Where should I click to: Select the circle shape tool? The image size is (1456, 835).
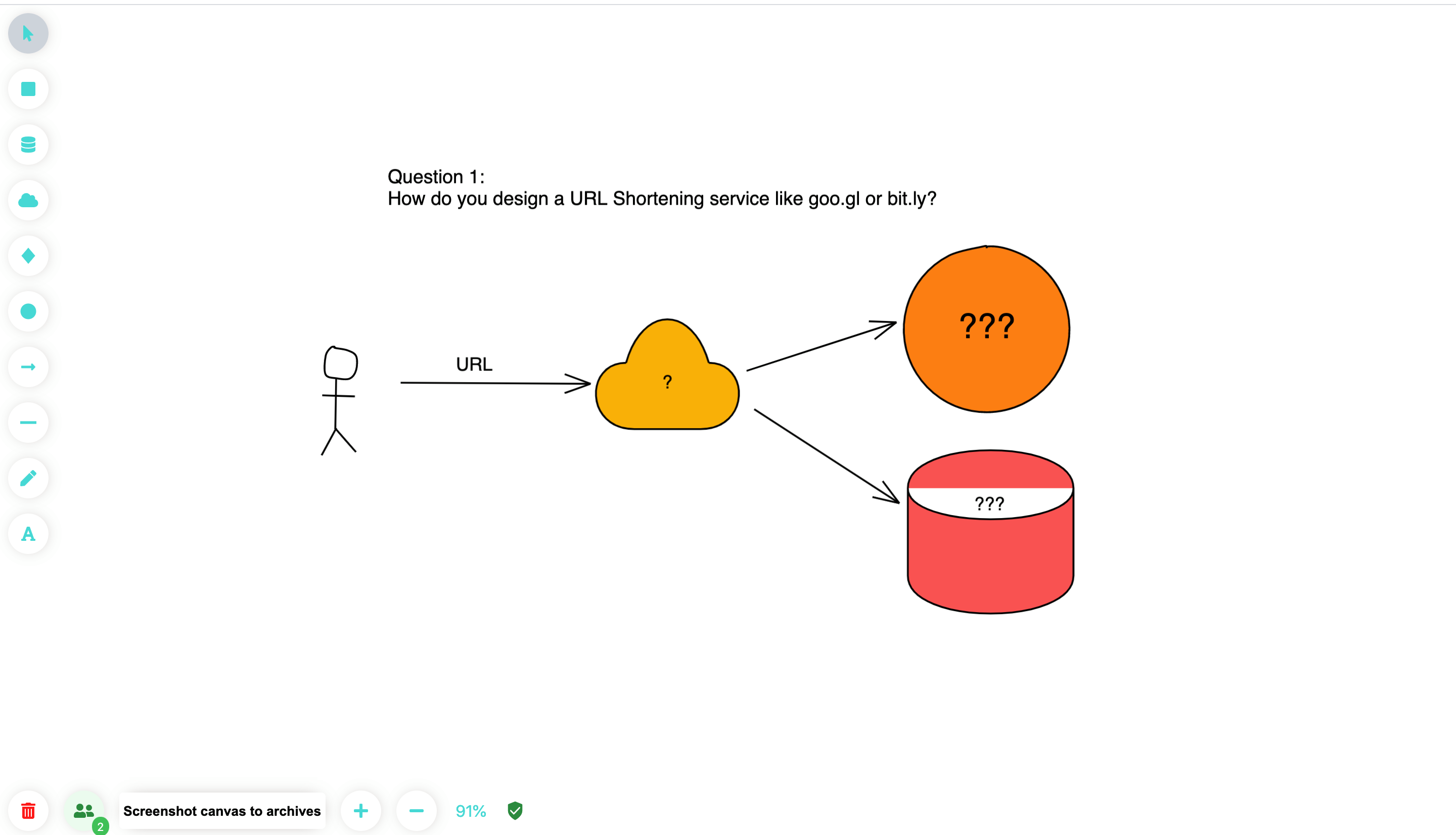pyautogui.click(x=28, y=311)
